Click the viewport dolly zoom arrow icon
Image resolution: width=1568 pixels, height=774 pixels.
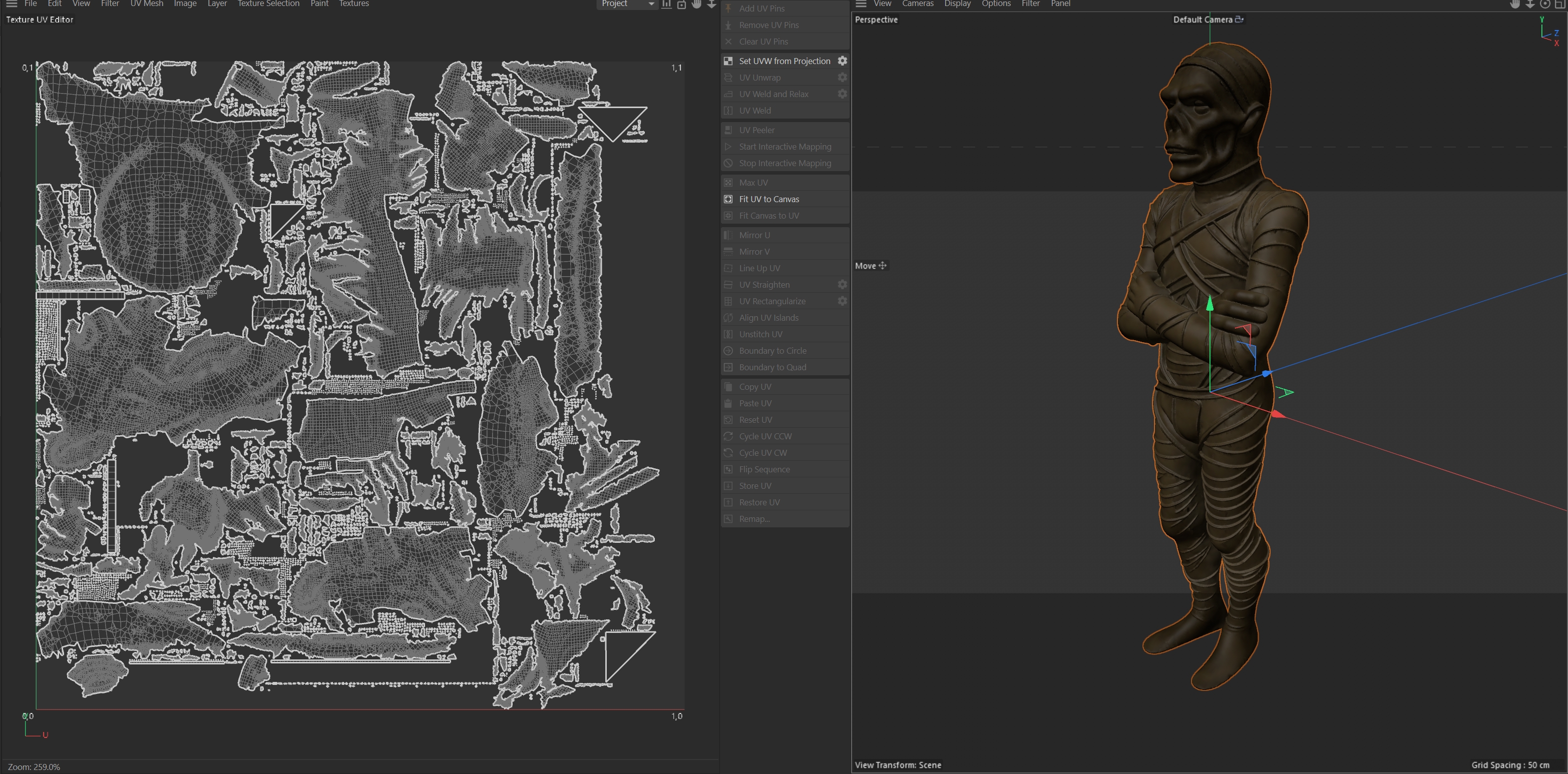pyautogui.click(x=1529, y=4)
